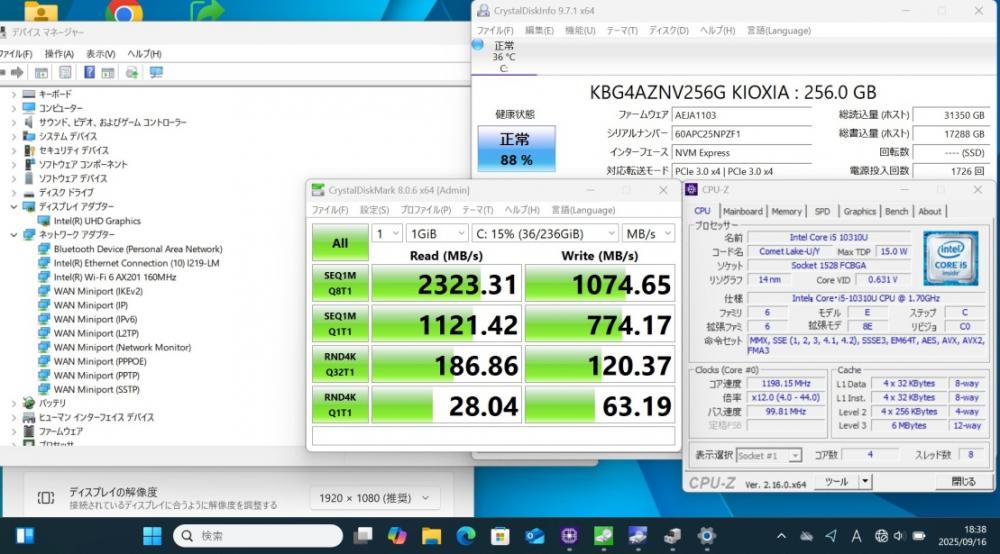This screenshot has width=1000, height=554.
Task: Open the test count dropdown showing 1
Action: (x=387, y=234)
